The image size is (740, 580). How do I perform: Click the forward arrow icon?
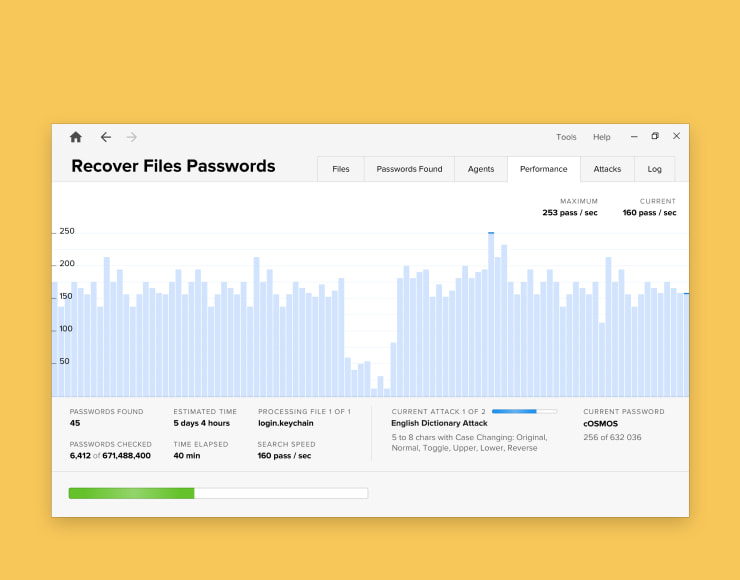pos(132,137)
